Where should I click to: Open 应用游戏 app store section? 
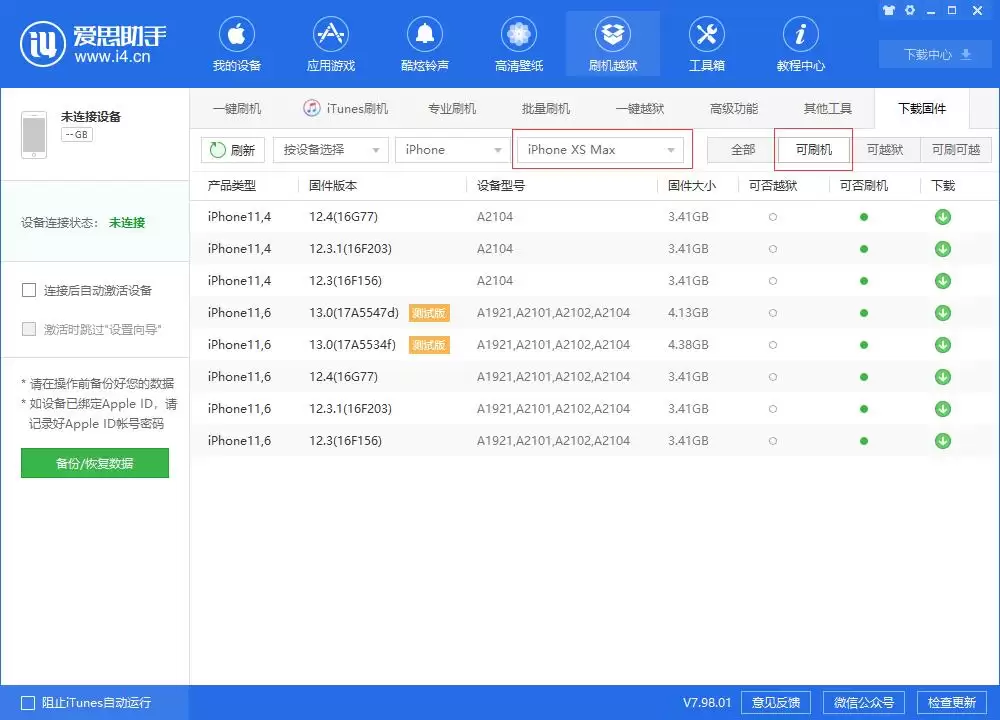pos(330,45)
